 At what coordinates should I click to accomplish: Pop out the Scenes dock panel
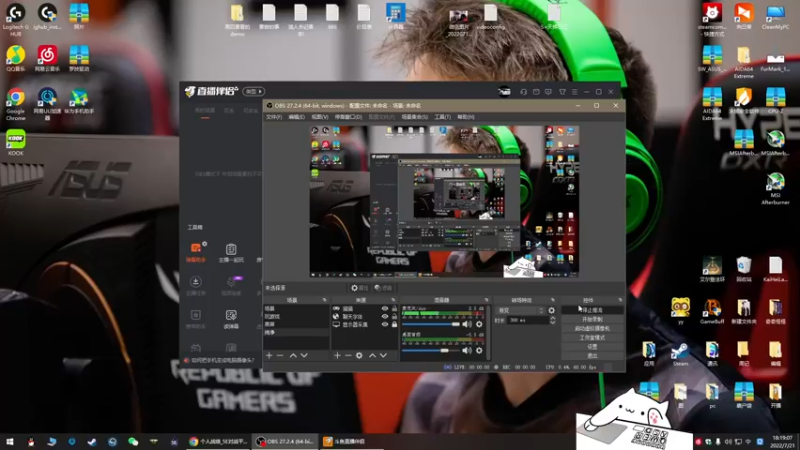(x=324, y=300)
